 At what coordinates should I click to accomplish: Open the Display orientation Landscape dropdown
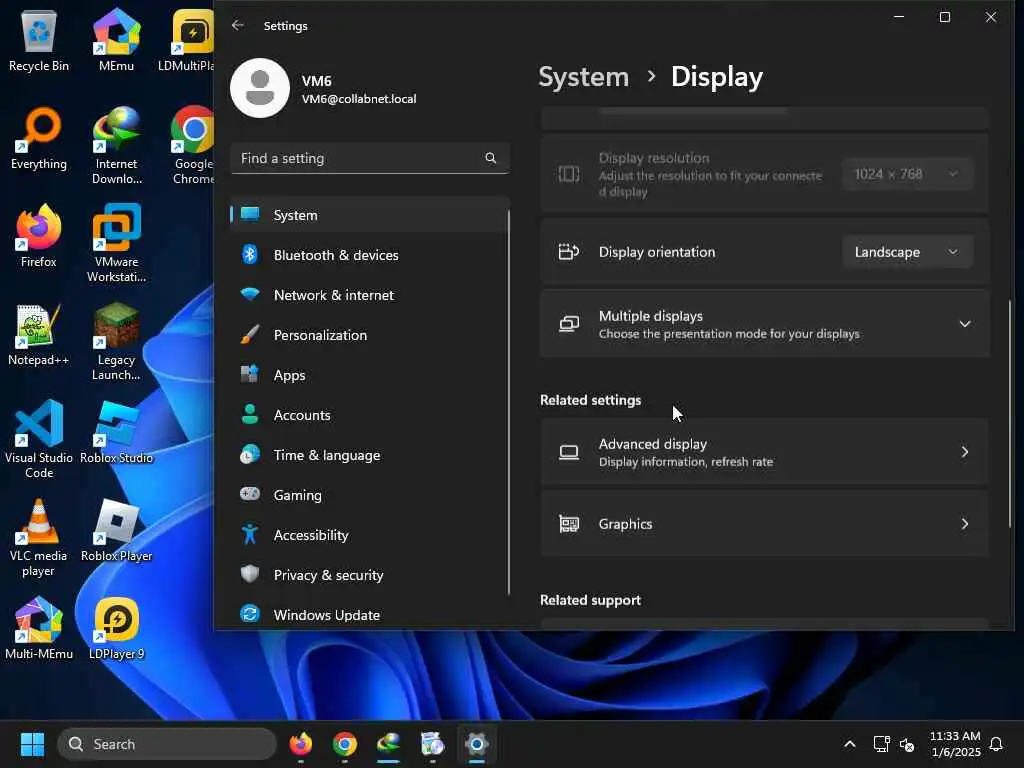tap(907, 252)
